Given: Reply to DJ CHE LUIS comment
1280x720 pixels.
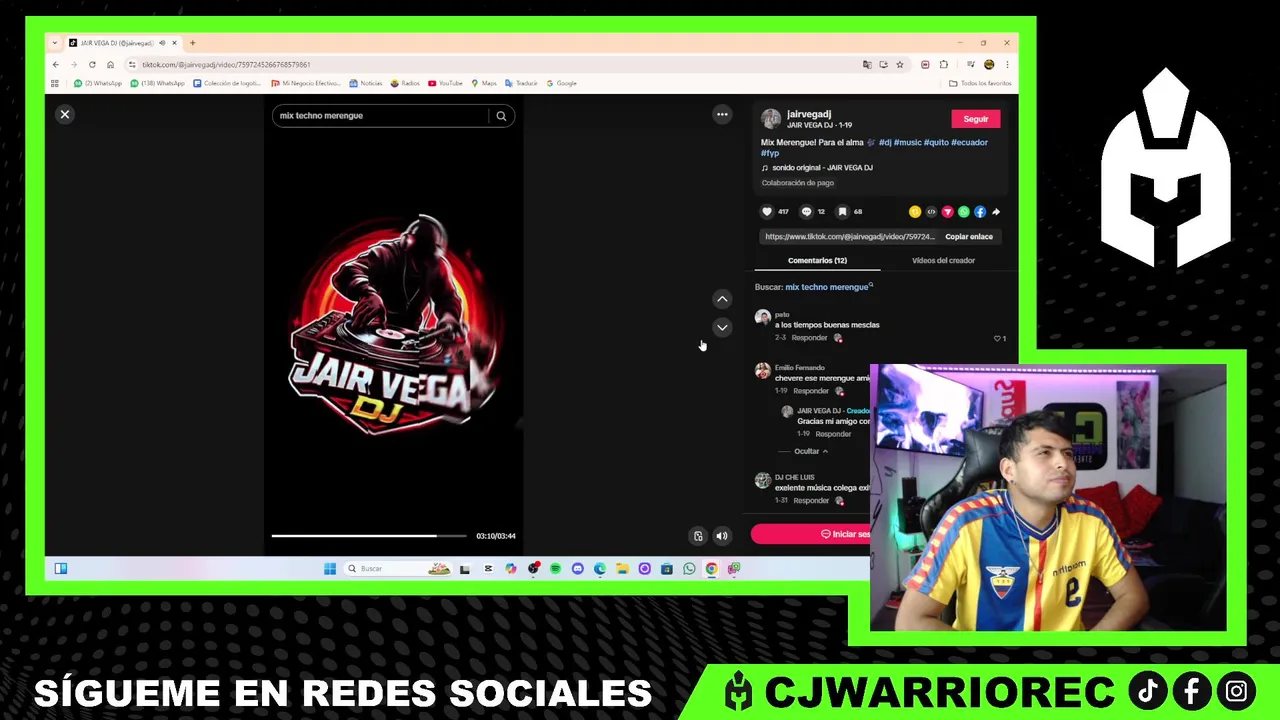Looking at the screenshot, I should 811,501.
